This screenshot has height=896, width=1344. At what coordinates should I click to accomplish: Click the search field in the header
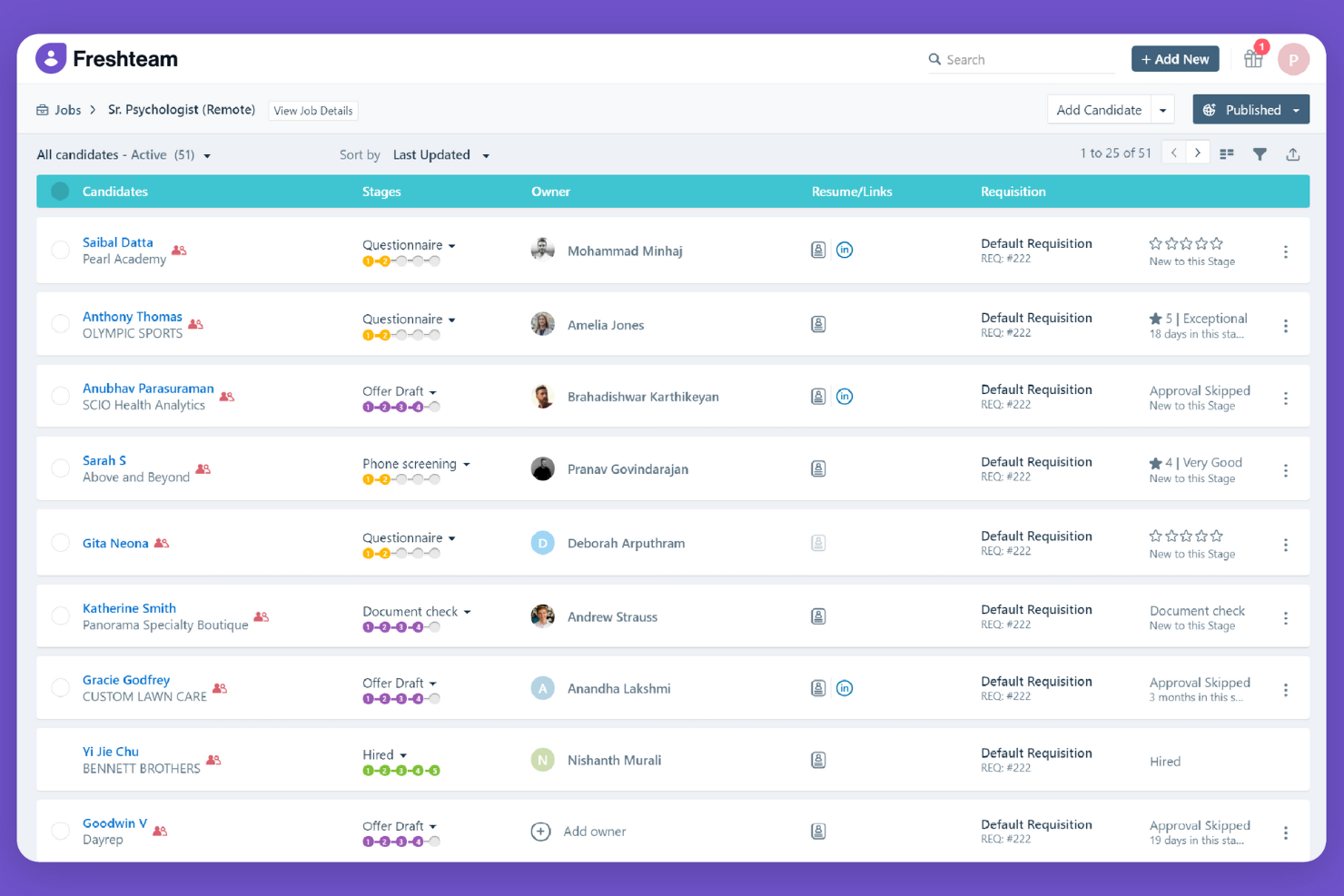pyautogui.click(x=1017, y=59)
